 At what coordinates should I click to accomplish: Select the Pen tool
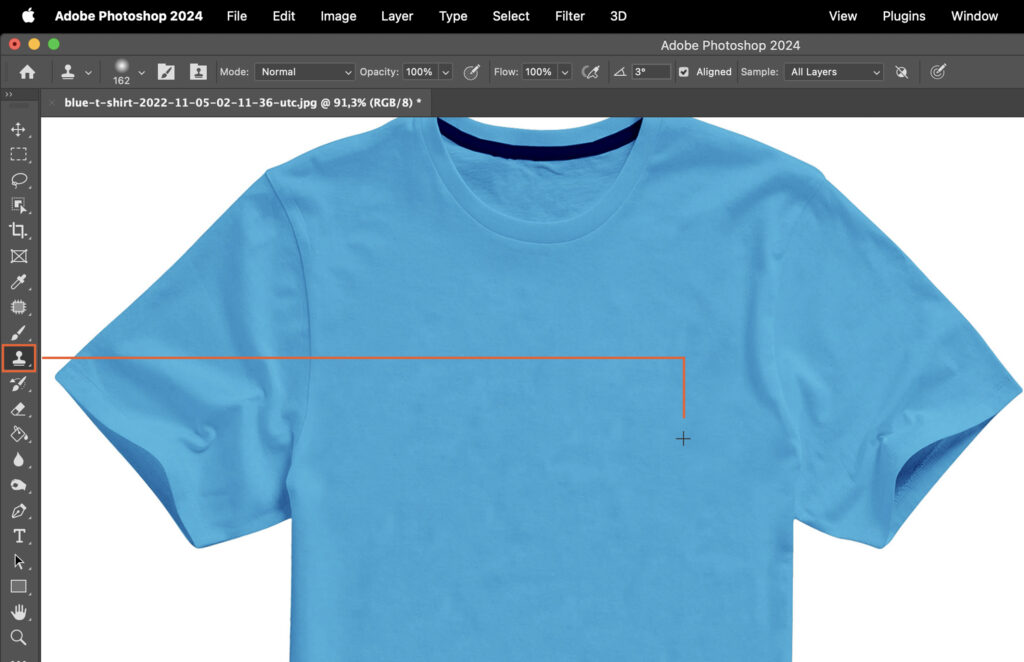click(x=20, y=510)
